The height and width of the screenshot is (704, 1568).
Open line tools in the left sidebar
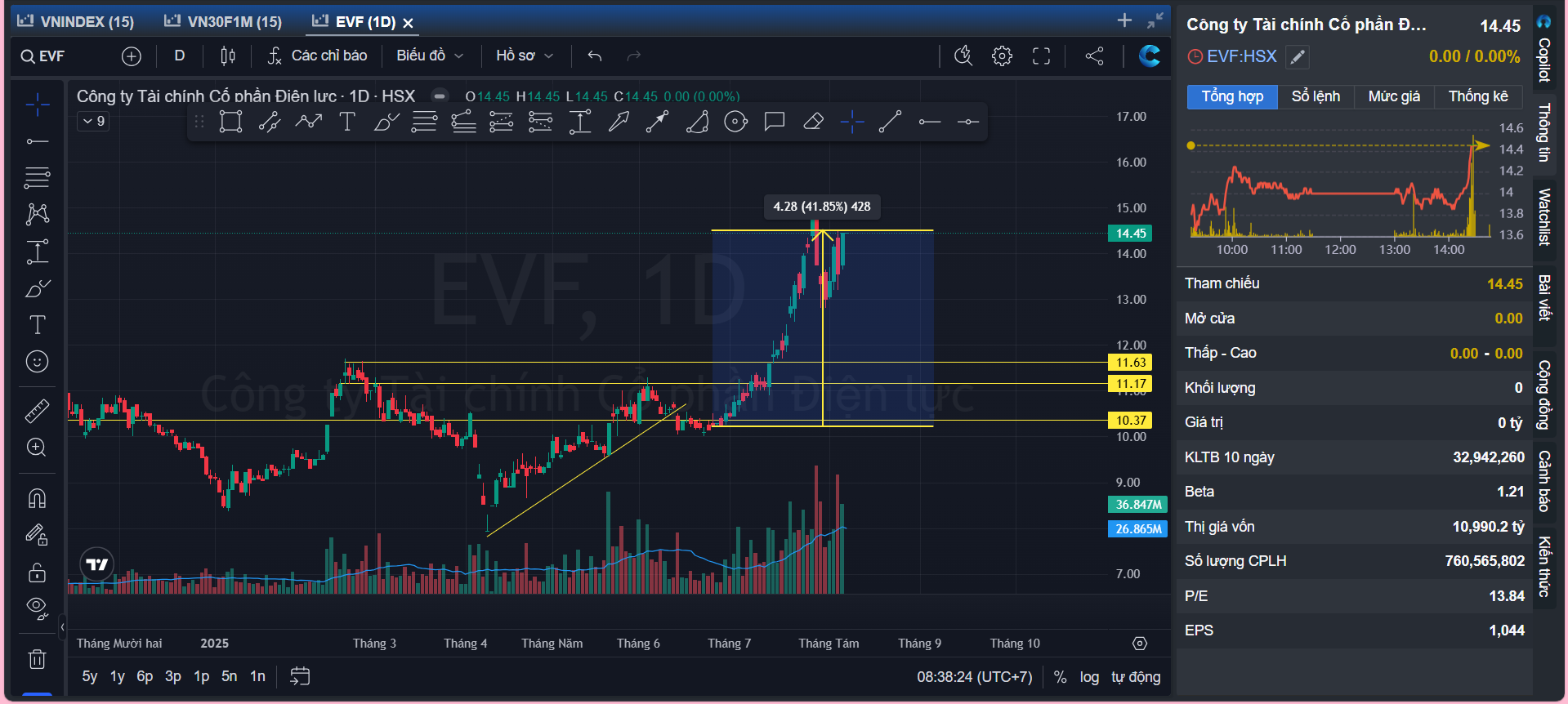point(37,141)
